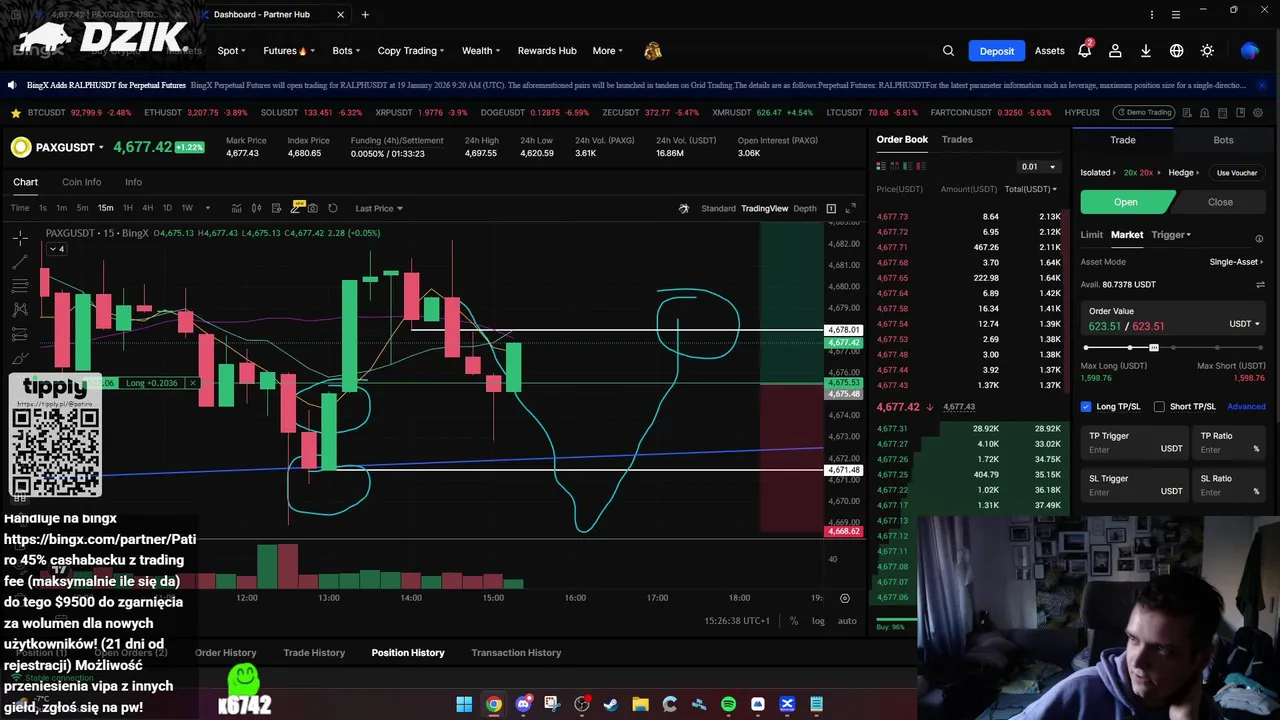Switch chart mode to Standard
The height and width of the screenshot is (720, 1280).
pos(718,208)
